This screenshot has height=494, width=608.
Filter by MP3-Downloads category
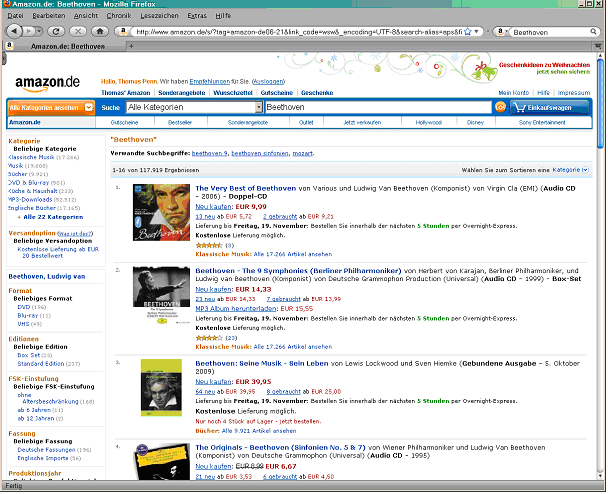point(31,199)
